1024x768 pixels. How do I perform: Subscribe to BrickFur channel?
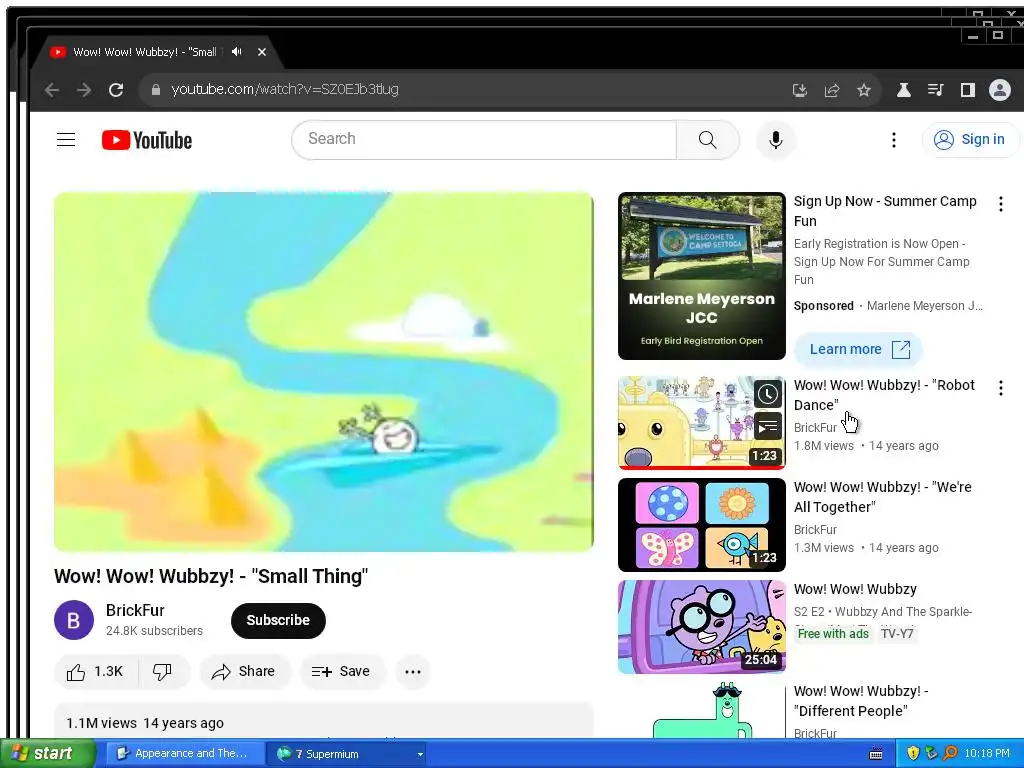278,620
